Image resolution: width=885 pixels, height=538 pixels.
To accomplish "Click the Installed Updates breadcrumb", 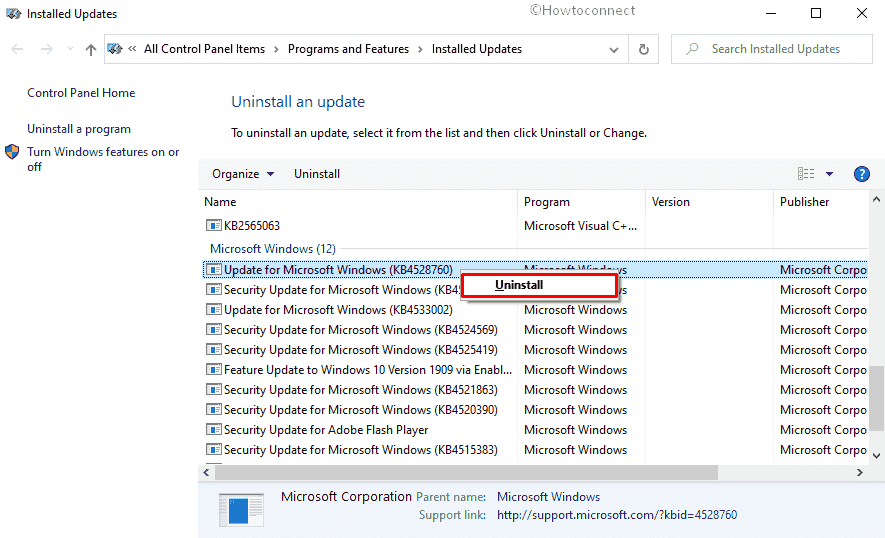I will click(476, 49).
